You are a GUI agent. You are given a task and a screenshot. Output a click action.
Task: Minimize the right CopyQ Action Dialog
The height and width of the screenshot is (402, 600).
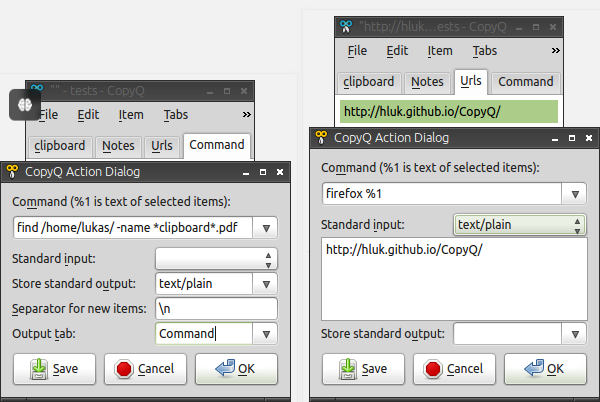pos(555,138)
